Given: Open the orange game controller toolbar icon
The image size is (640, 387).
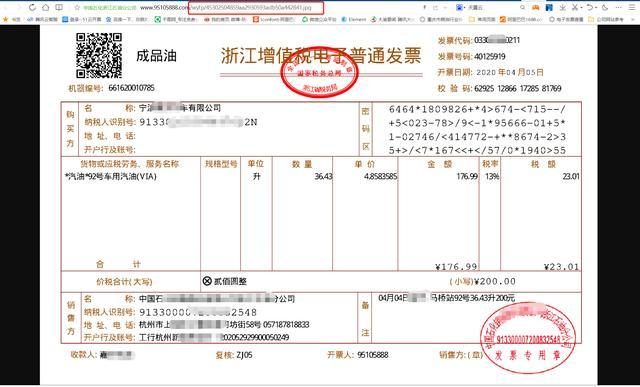Looking at the screenshot, I should [x=536, y=7].
